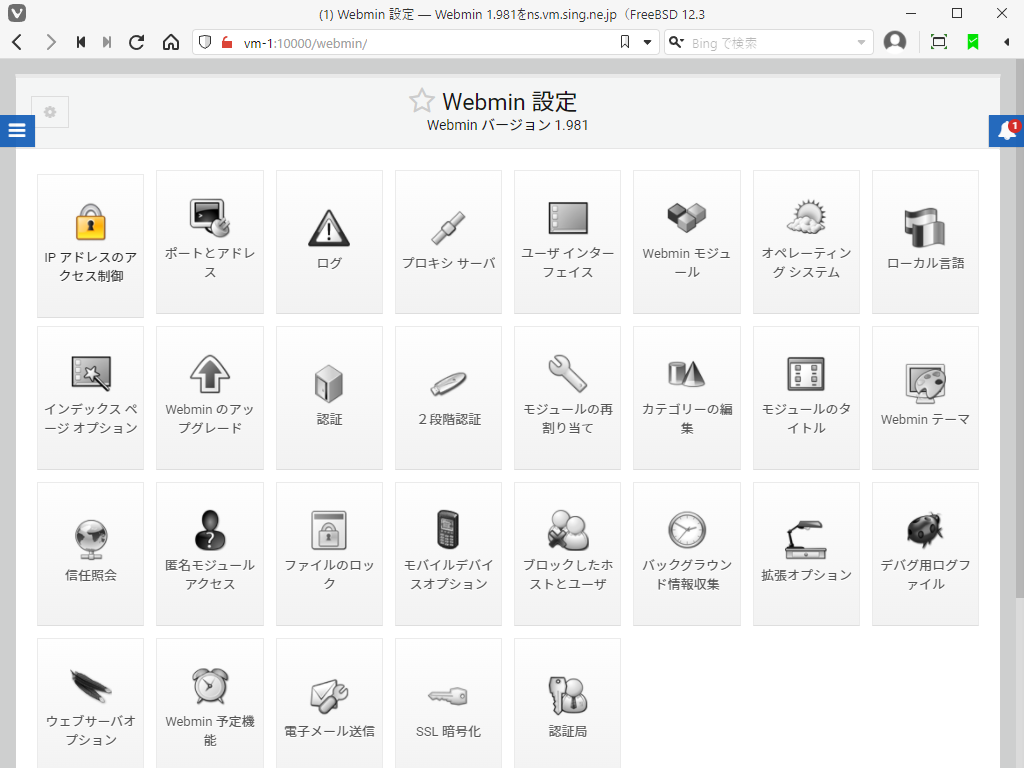This screenshot has width=1024, height=768.
Task: Open モジュールのタイトル settings
Action: [x=807, y=398]
